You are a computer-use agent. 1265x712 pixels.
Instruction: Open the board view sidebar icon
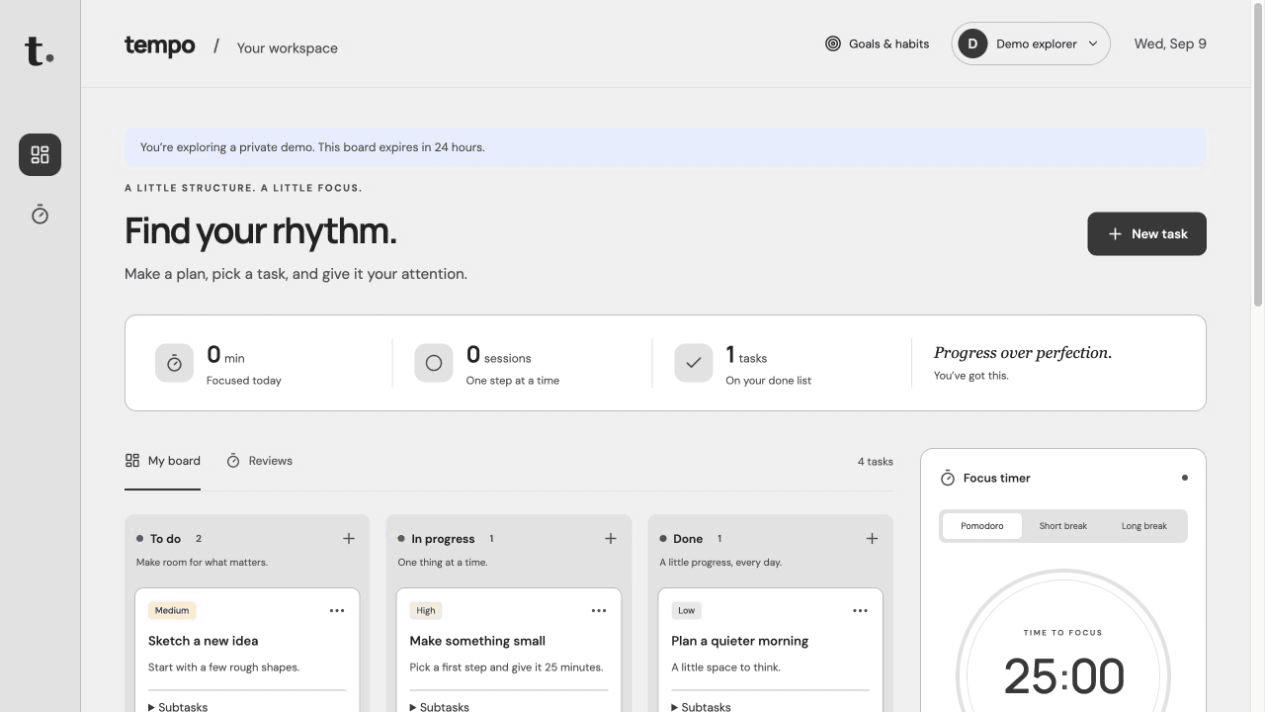coord(40,155)
